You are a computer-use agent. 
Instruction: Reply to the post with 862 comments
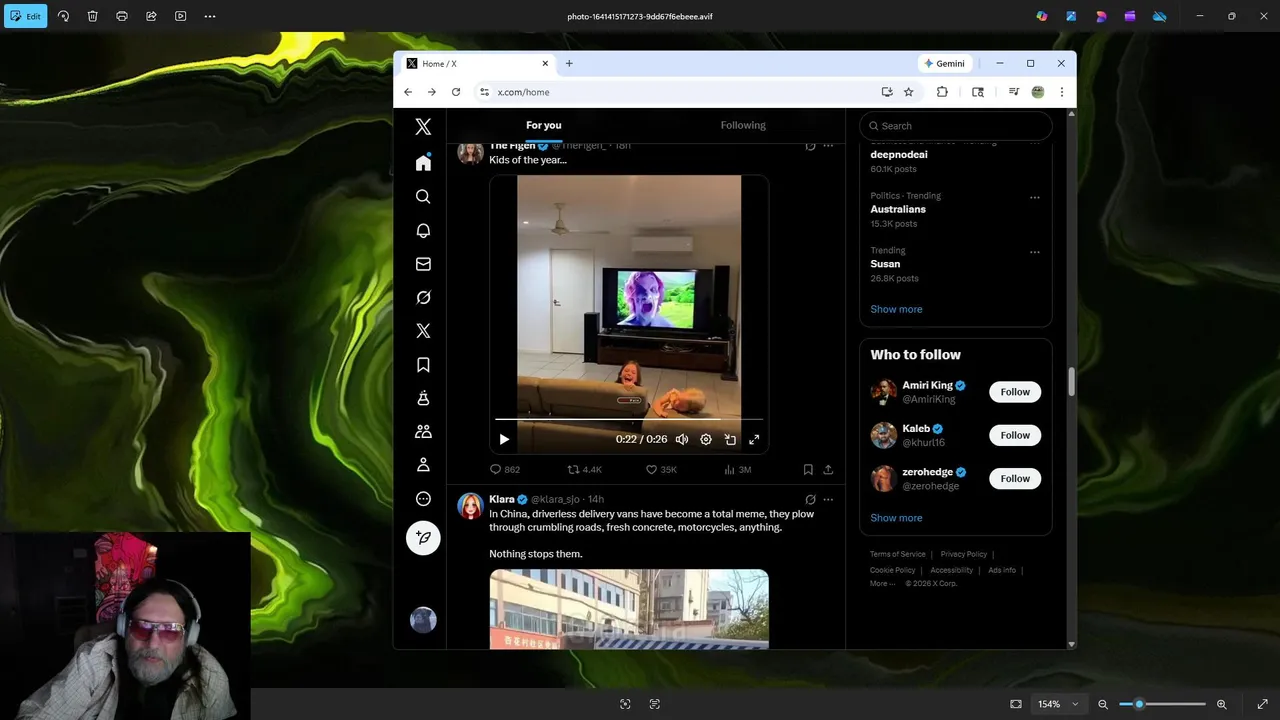tap(504, 469)
